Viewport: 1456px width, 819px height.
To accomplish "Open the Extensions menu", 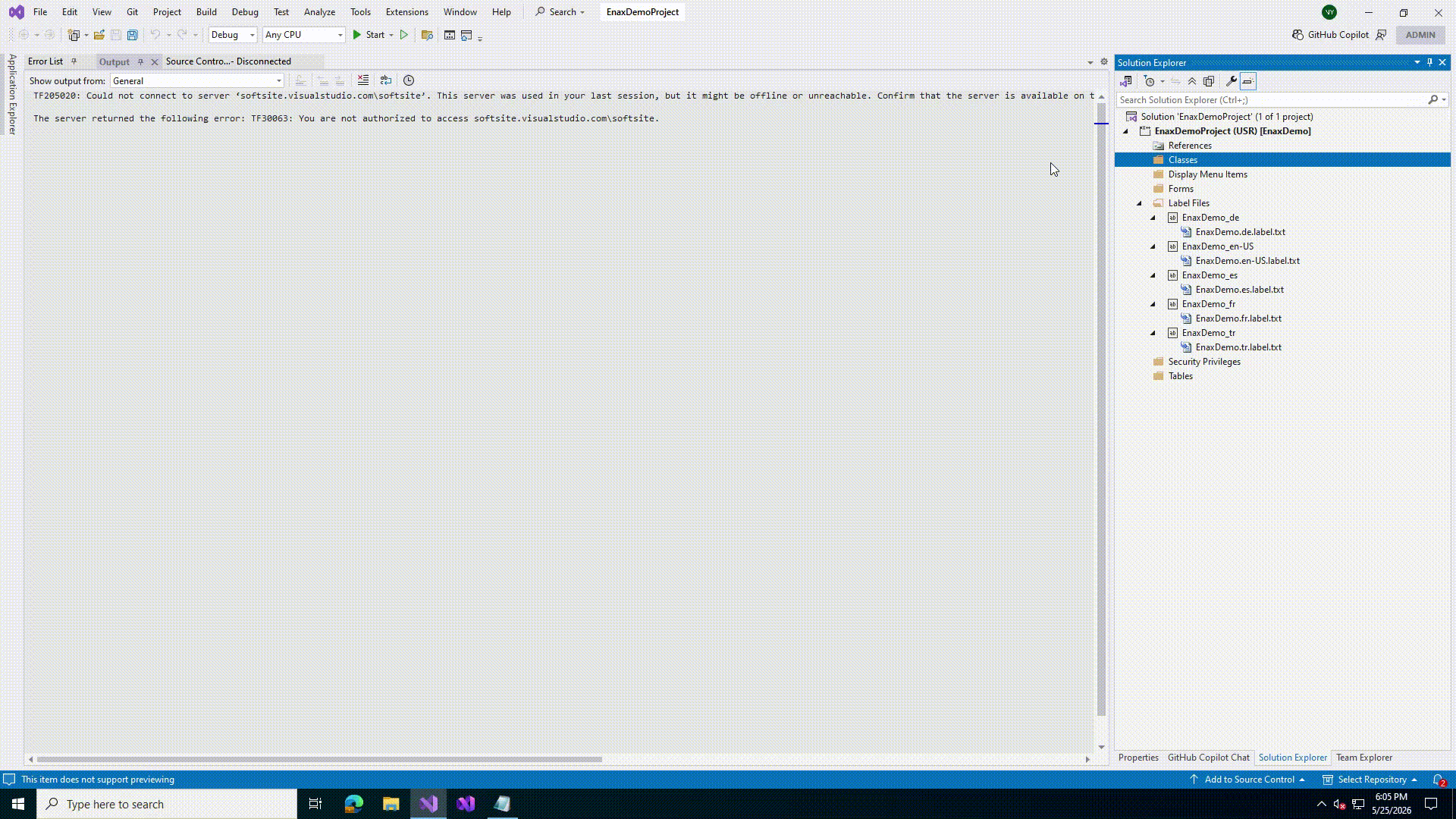I will (x=406, y=12).
